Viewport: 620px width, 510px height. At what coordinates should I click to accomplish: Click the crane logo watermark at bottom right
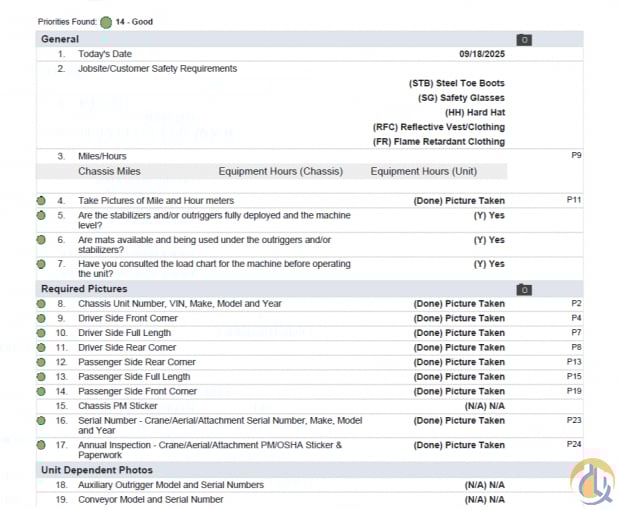pos(591,481)
